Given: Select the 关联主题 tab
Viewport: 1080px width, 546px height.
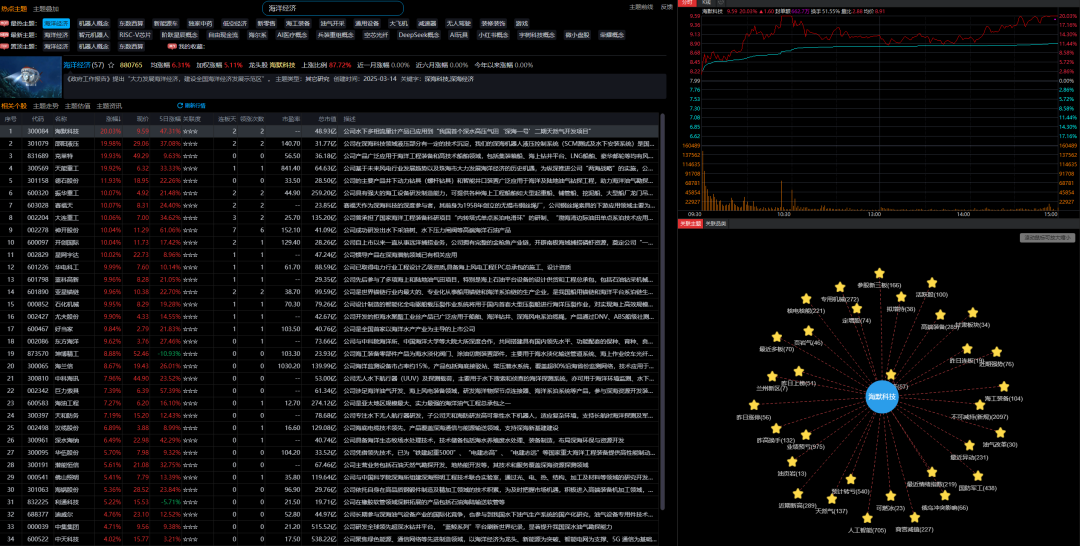Looking at the screenshot, I should point(690,223).
